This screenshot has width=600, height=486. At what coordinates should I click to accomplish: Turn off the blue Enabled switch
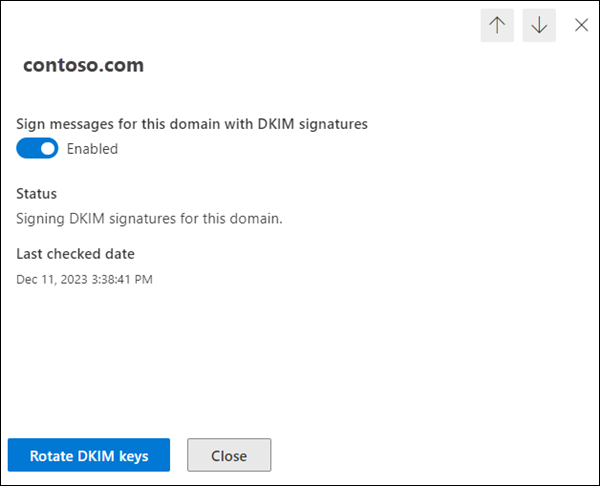click(x=38, y=149)
